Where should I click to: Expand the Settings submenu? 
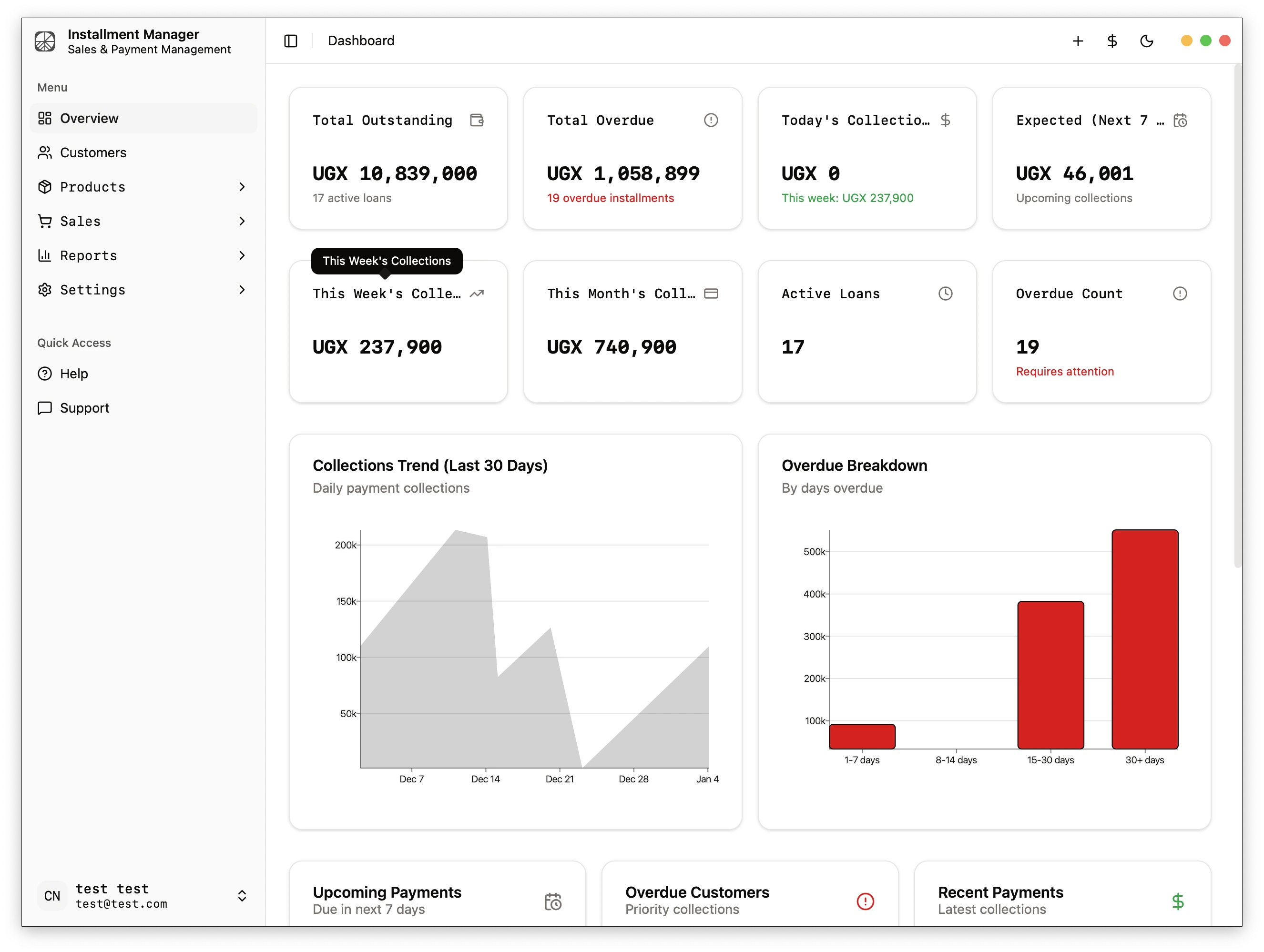click(242, 290)
